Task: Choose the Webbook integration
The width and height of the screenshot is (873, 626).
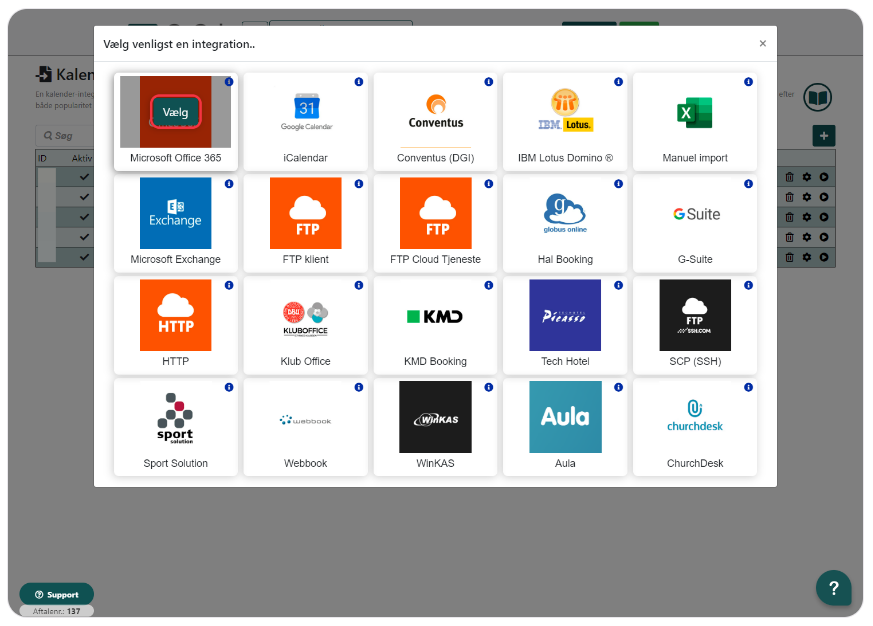Action: click(305, 427)
